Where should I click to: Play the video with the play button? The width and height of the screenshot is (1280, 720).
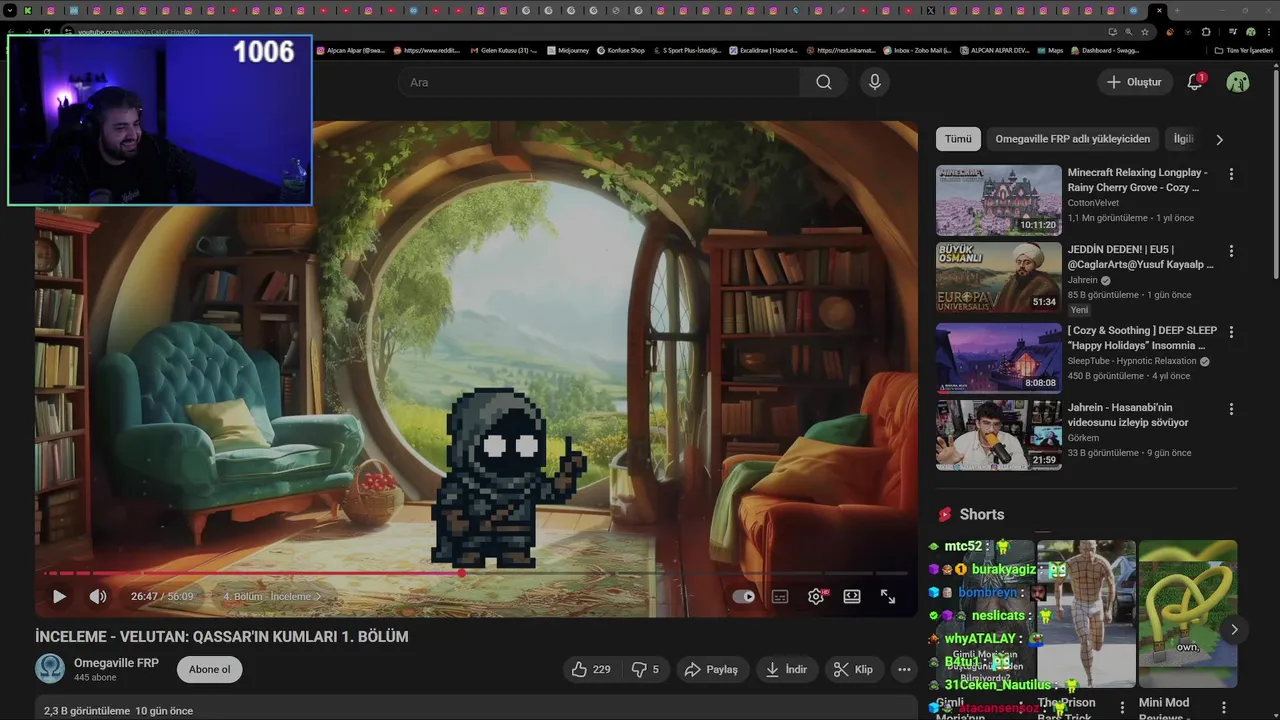[59, 596]
